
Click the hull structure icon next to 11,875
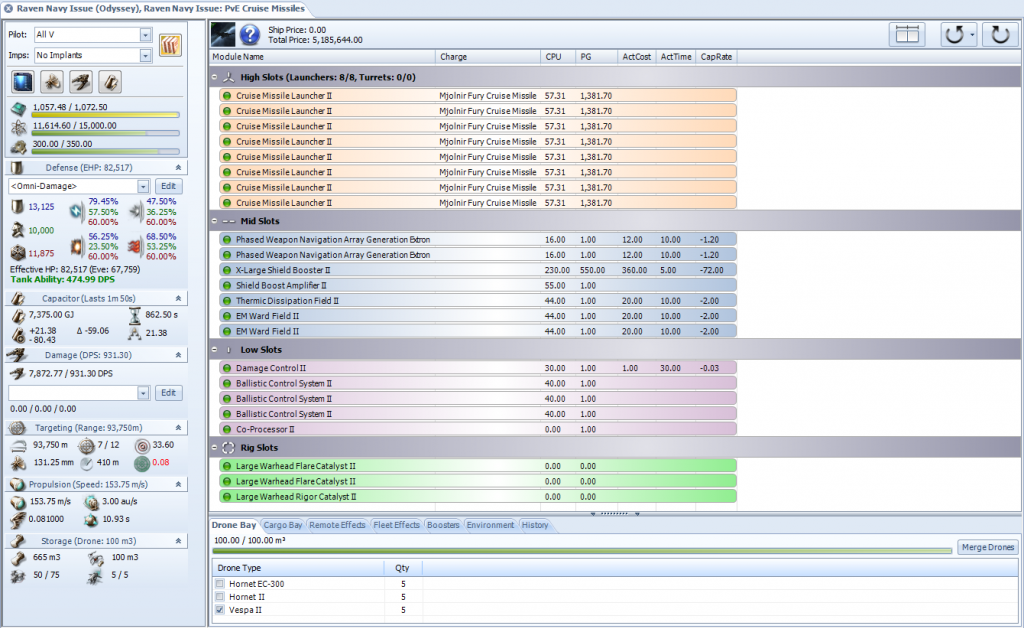click(18, 253)
